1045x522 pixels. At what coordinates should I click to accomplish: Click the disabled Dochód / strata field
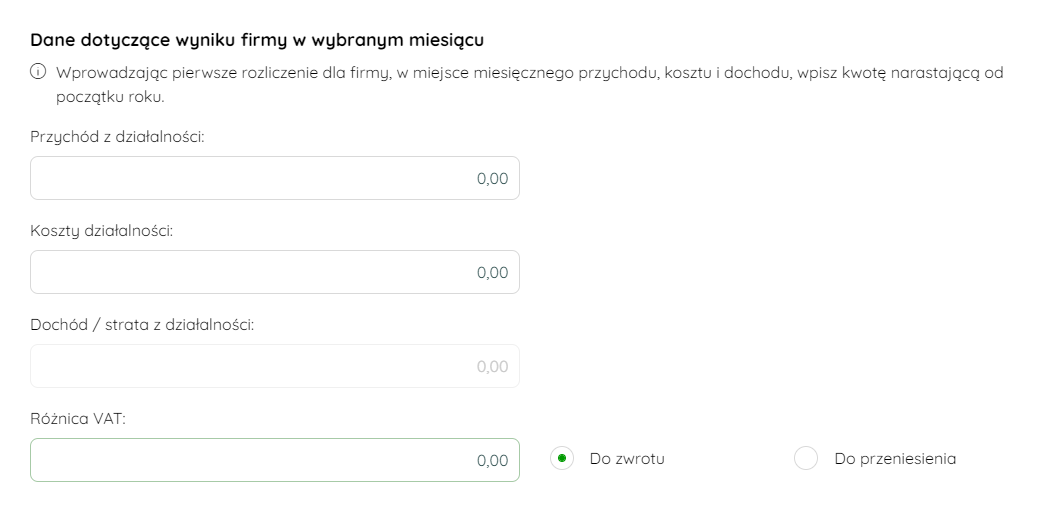tap(275, 366)
